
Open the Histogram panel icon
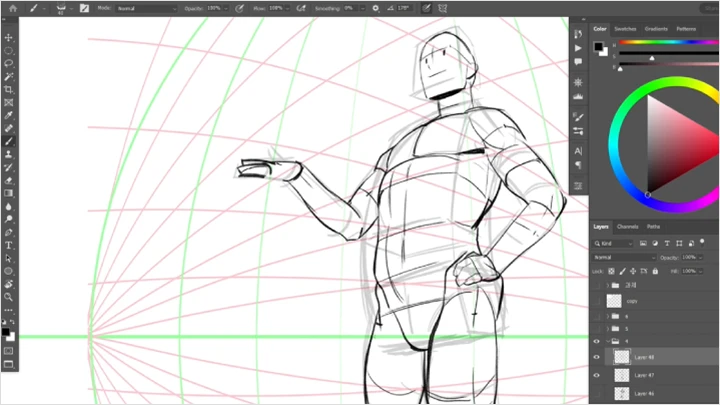pos(578,96)
